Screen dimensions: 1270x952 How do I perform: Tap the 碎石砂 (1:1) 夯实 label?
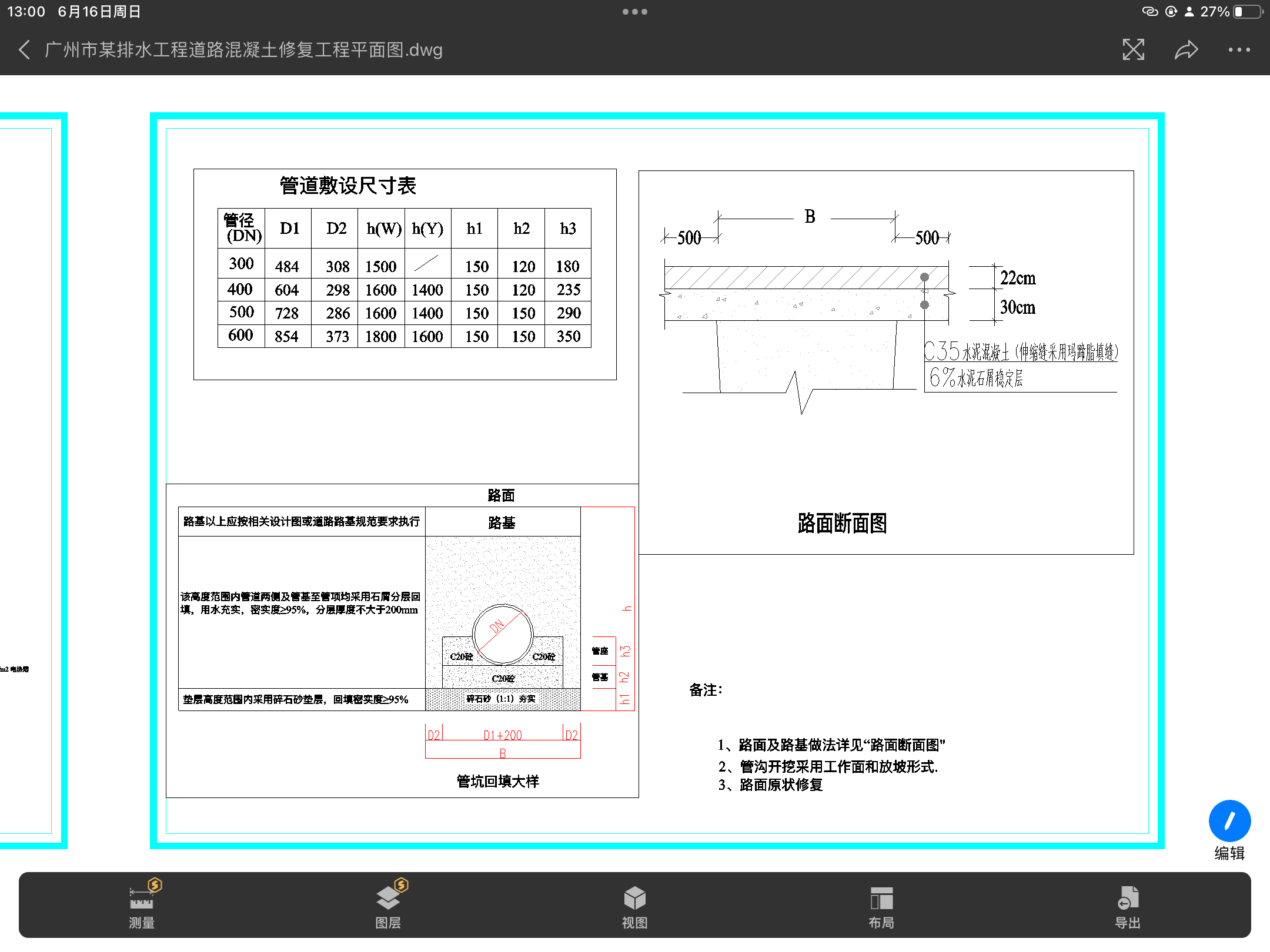click(x=501, y=699)
